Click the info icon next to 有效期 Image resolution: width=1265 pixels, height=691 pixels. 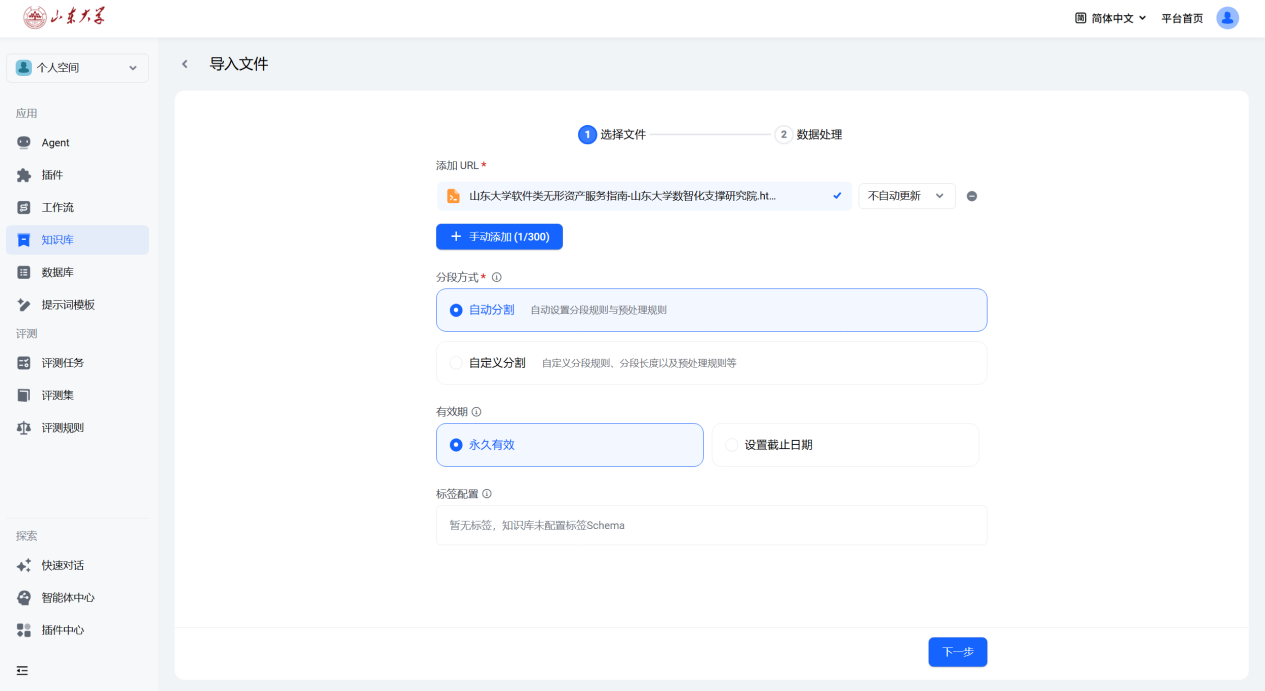[x=477, y=412]
